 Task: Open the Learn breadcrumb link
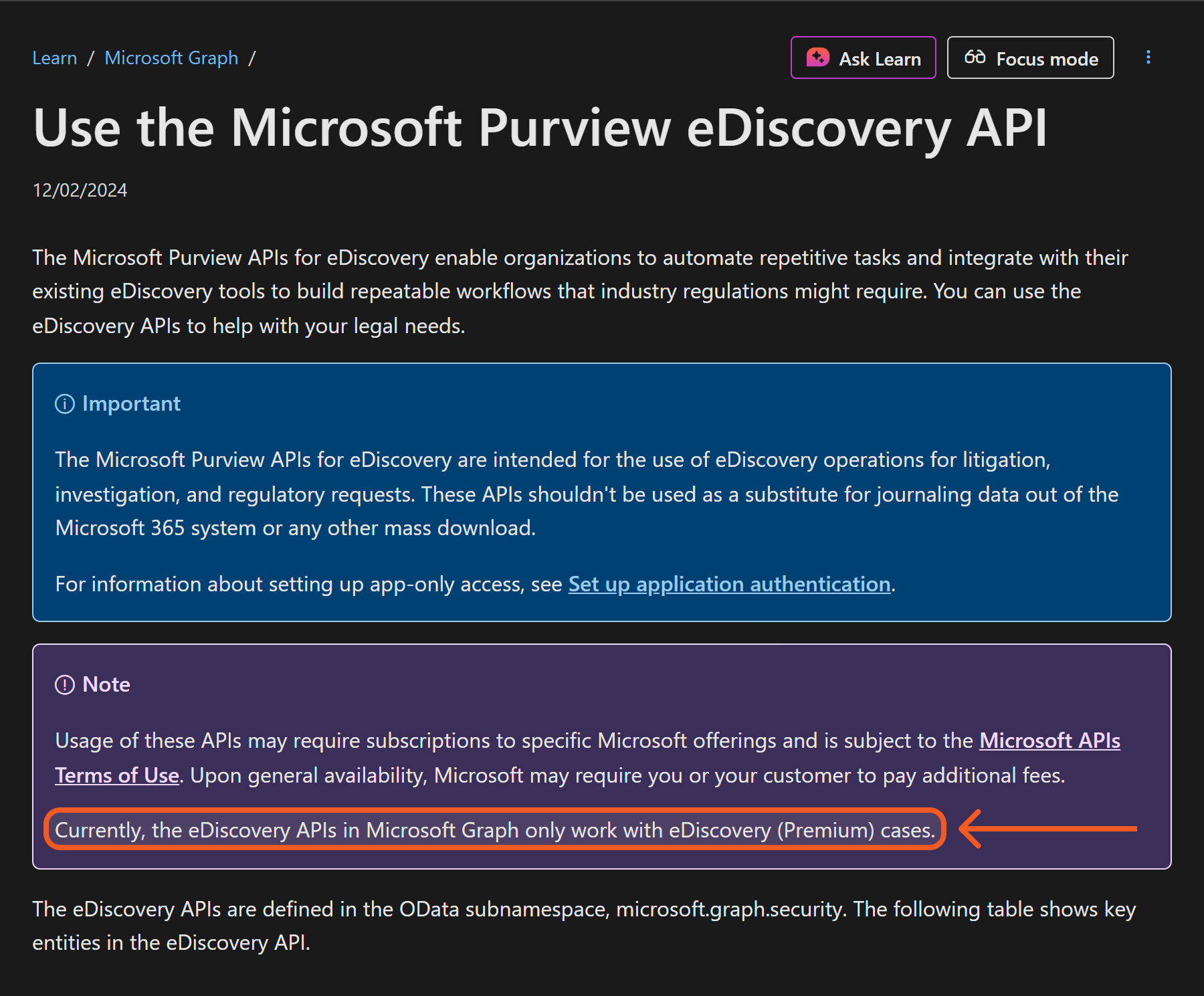55,58
